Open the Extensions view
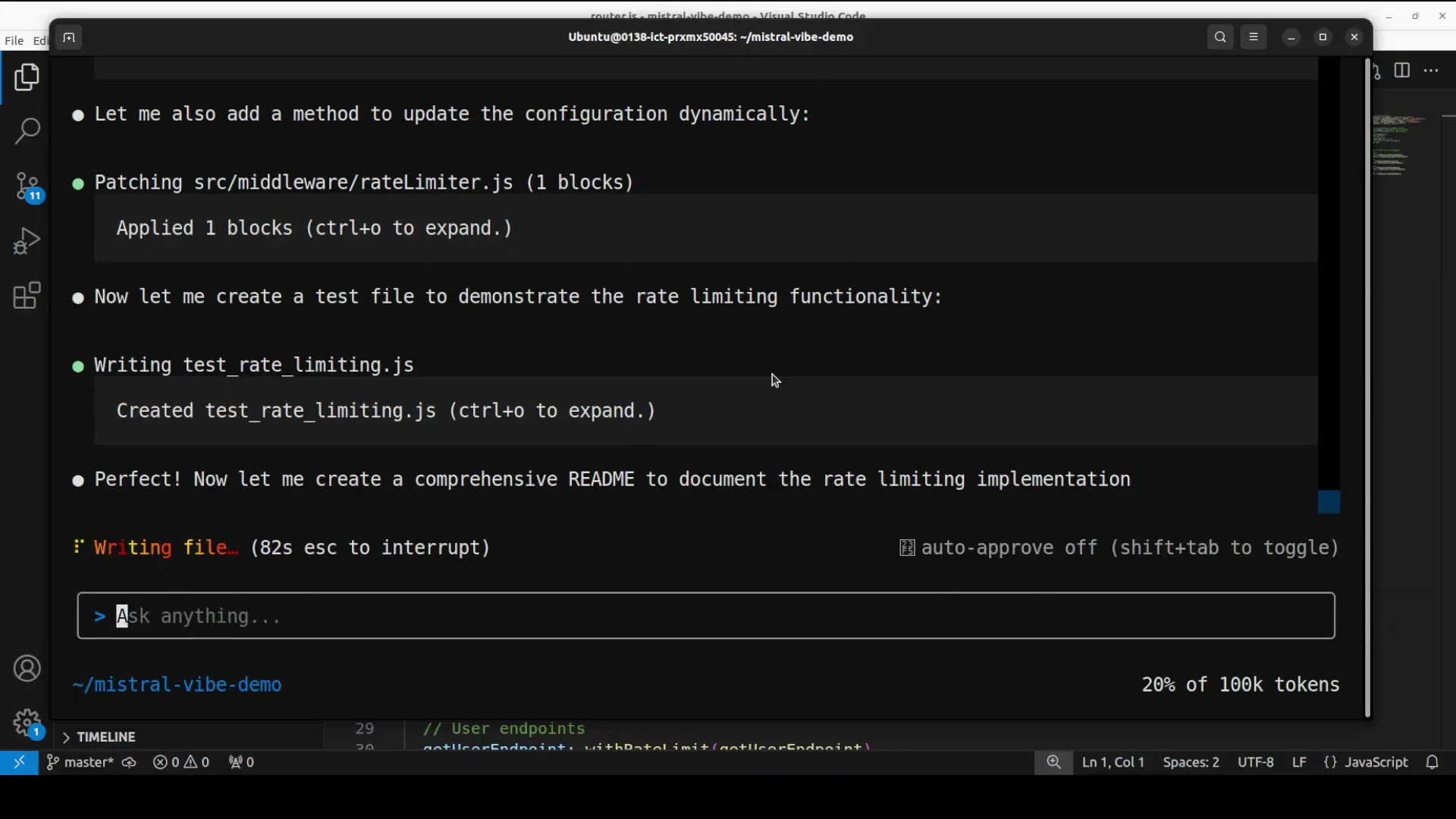1456x819 pixels. tap(27, 295)
